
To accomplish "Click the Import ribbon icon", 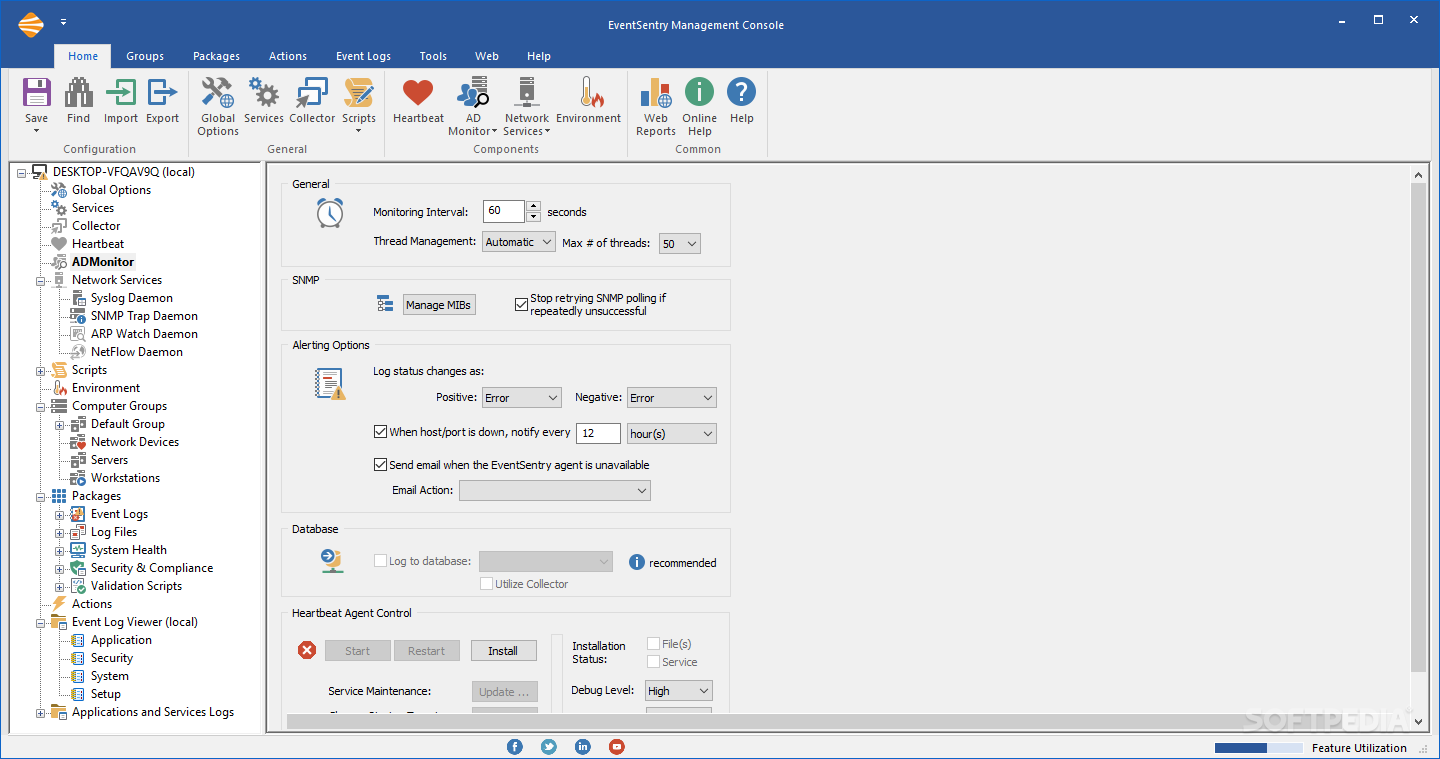I will 121,93.
